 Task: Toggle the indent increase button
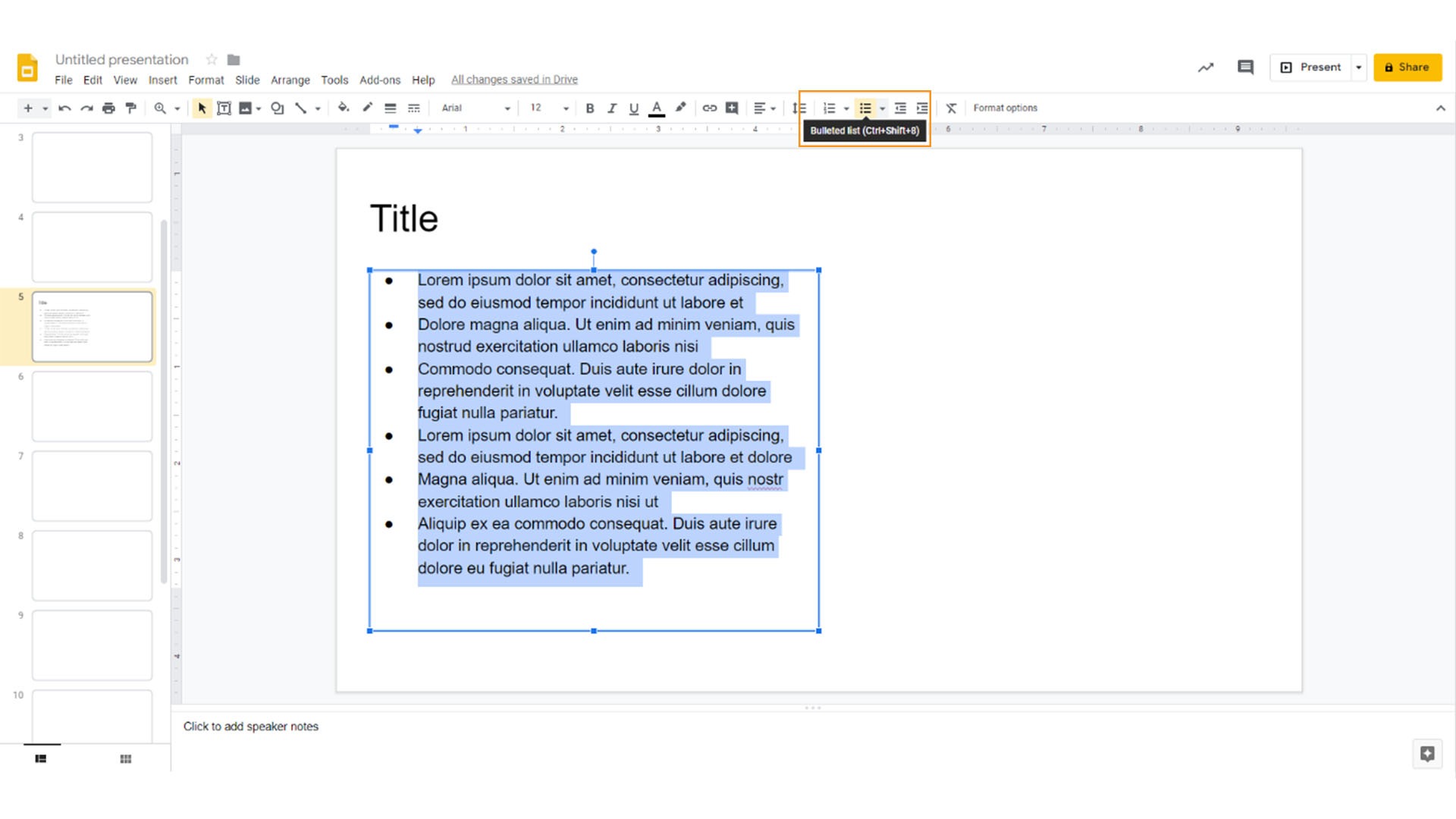click(x=920, y=107)
